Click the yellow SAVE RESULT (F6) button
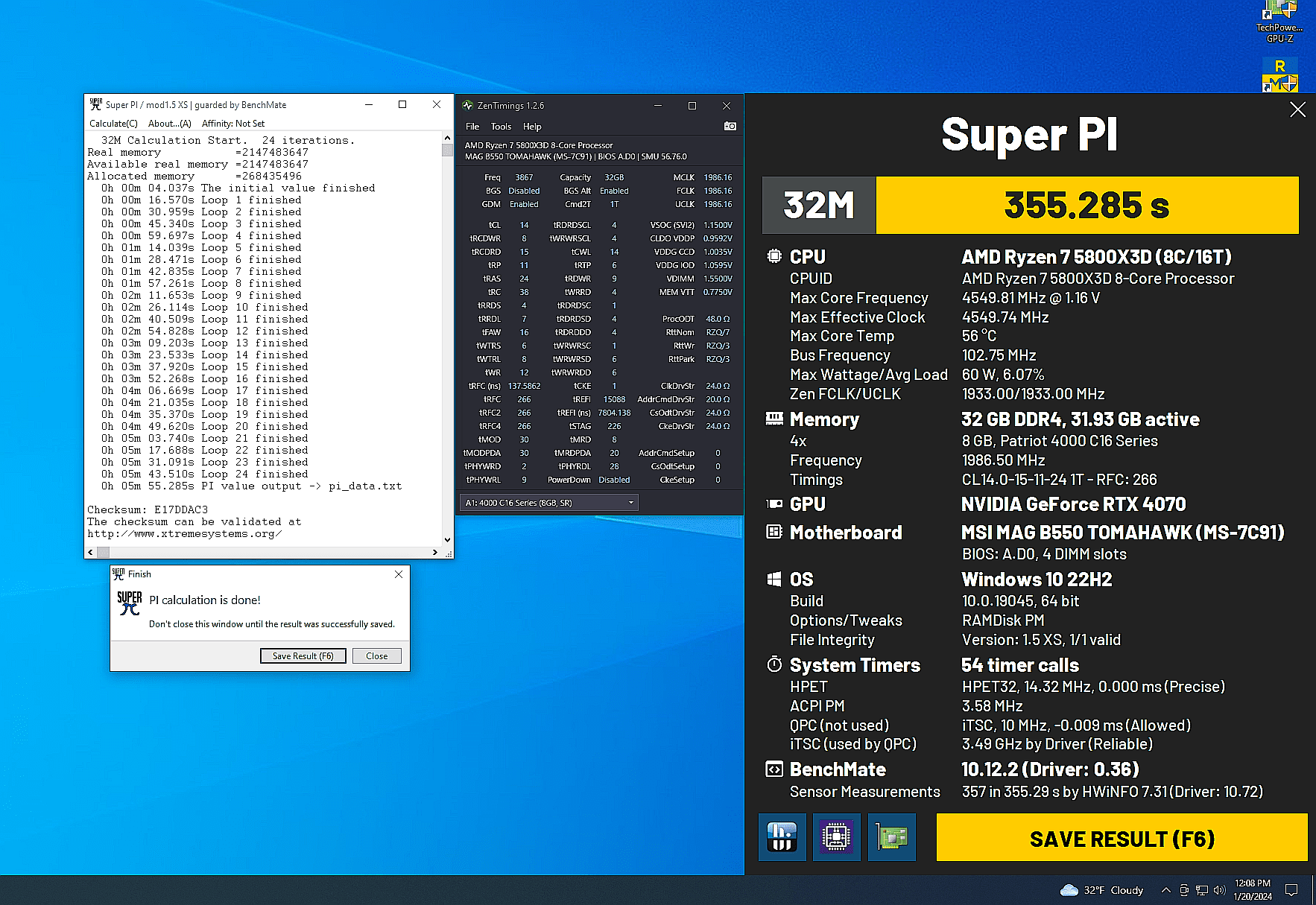 (1122, 838)
